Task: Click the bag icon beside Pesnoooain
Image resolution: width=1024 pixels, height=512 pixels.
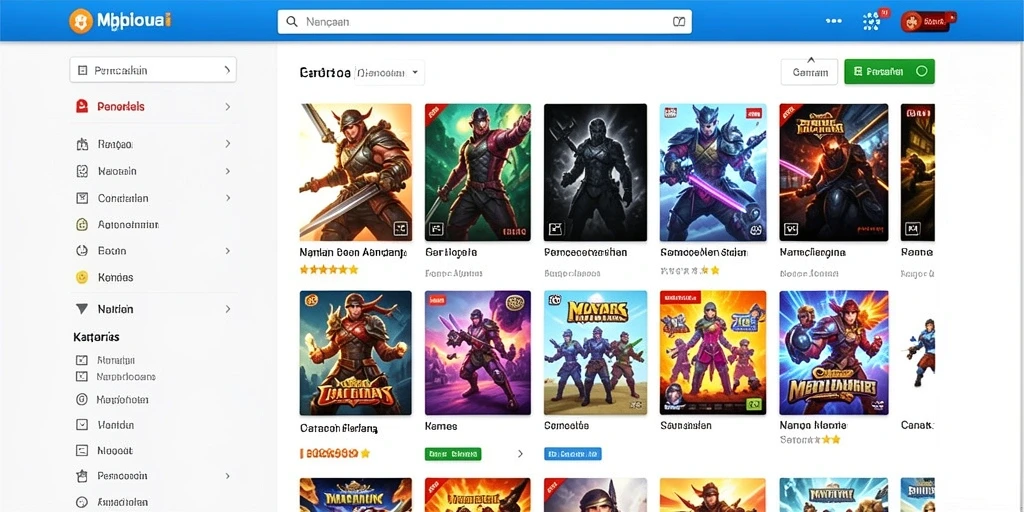Action: tap(82, 476)
